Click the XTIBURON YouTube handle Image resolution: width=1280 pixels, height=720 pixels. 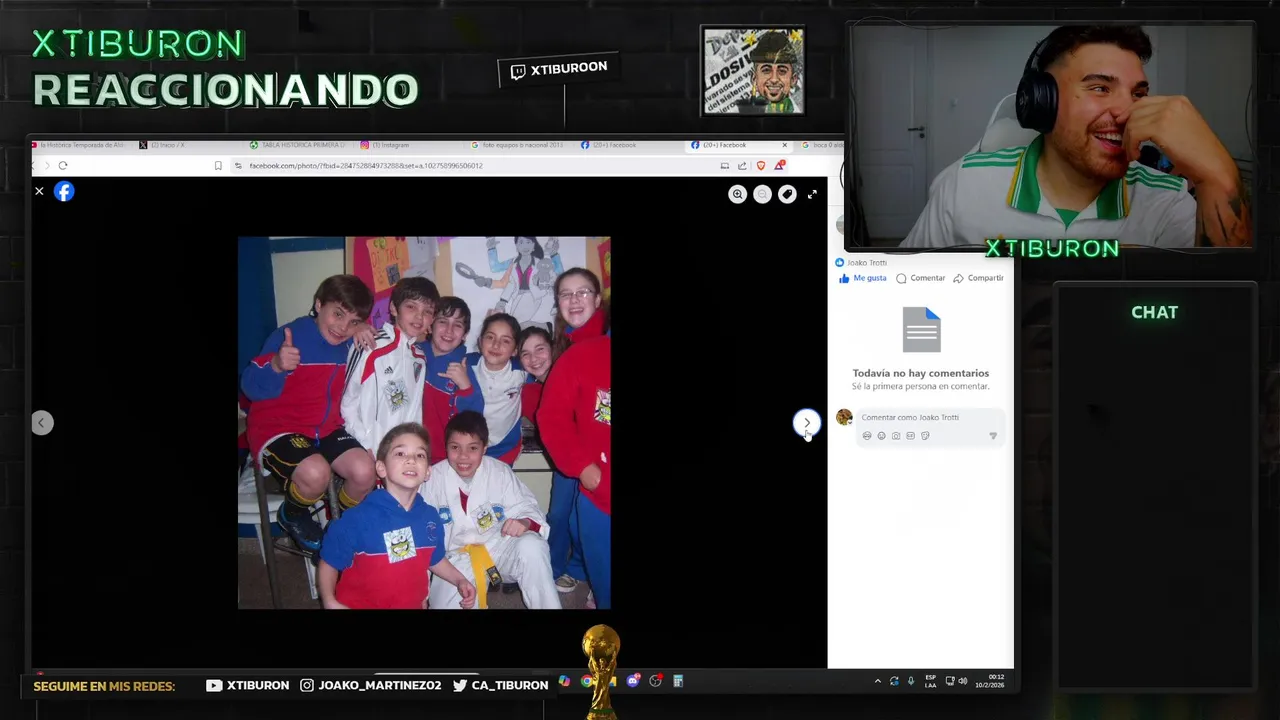[x=247, y=685]
